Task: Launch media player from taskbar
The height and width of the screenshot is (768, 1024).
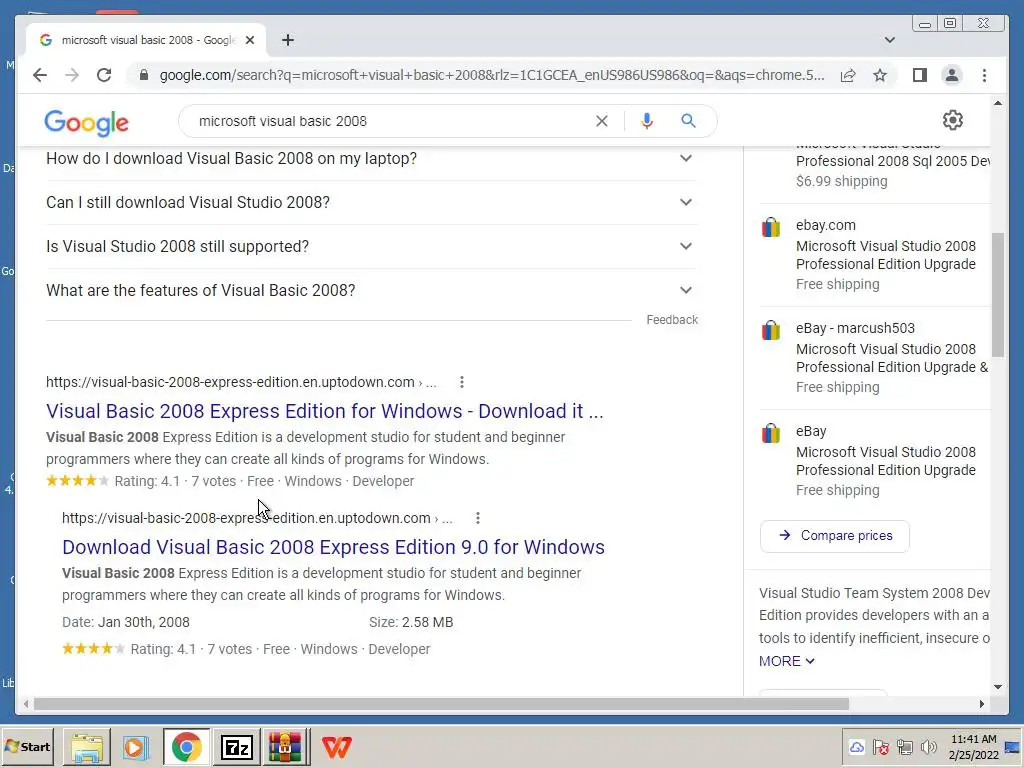Action: click(x=135, y=747)
